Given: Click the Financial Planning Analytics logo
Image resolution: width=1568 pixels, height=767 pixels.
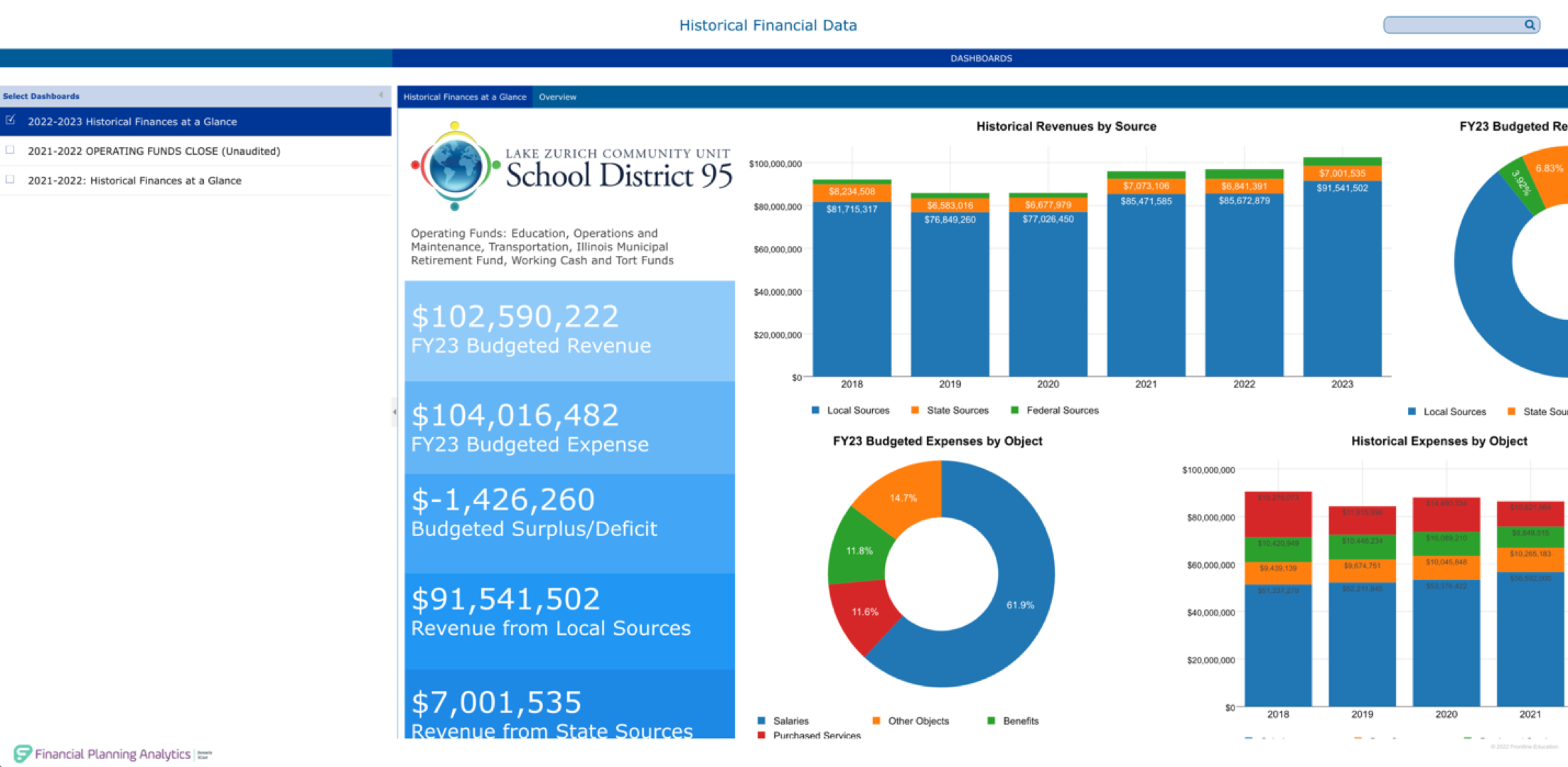Looking at the screenshot, I should tap(112, 753).
